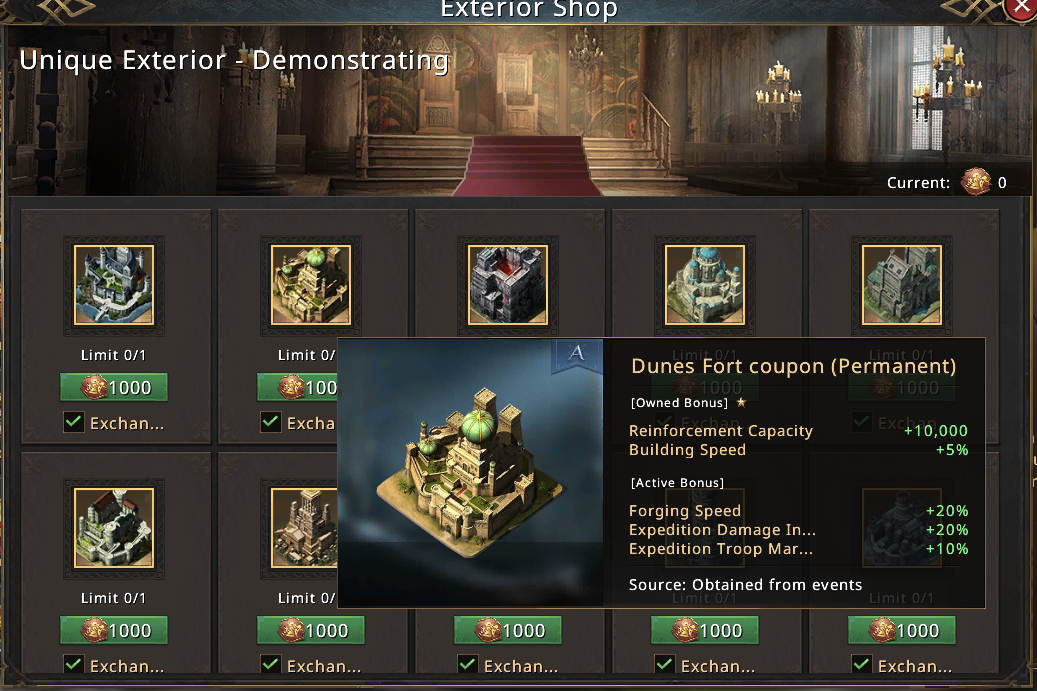Click the large Dunes Fort preview image
Viewport: 1037px width, 691px height.
point(470,472)
